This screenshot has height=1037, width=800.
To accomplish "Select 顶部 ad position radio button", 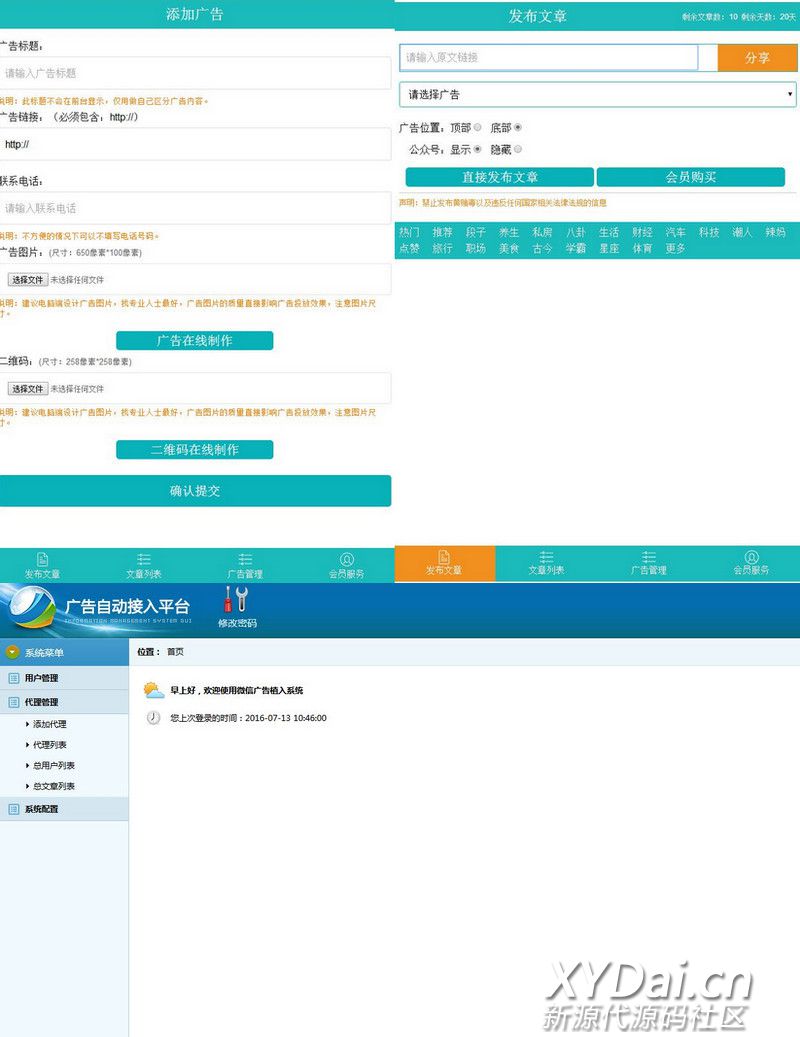I will [477, 128].
